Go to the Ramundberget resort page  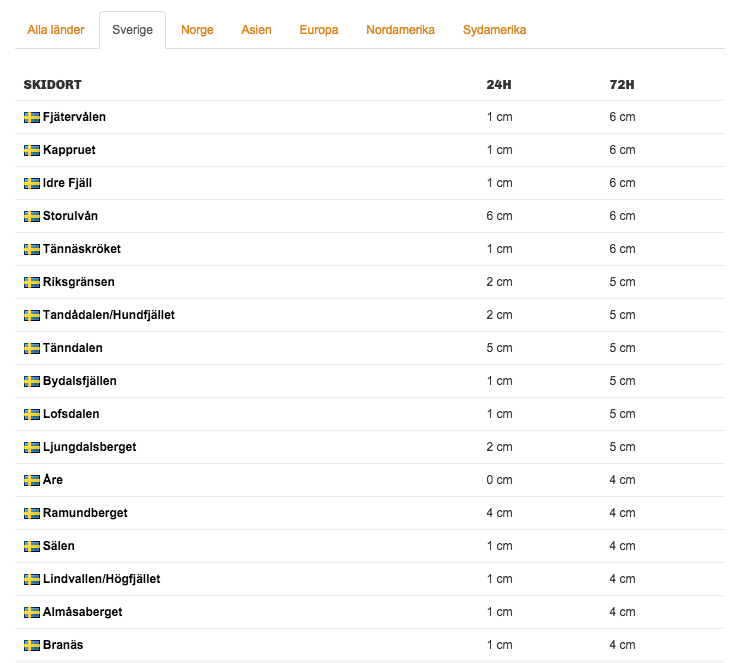click(85, 513)
